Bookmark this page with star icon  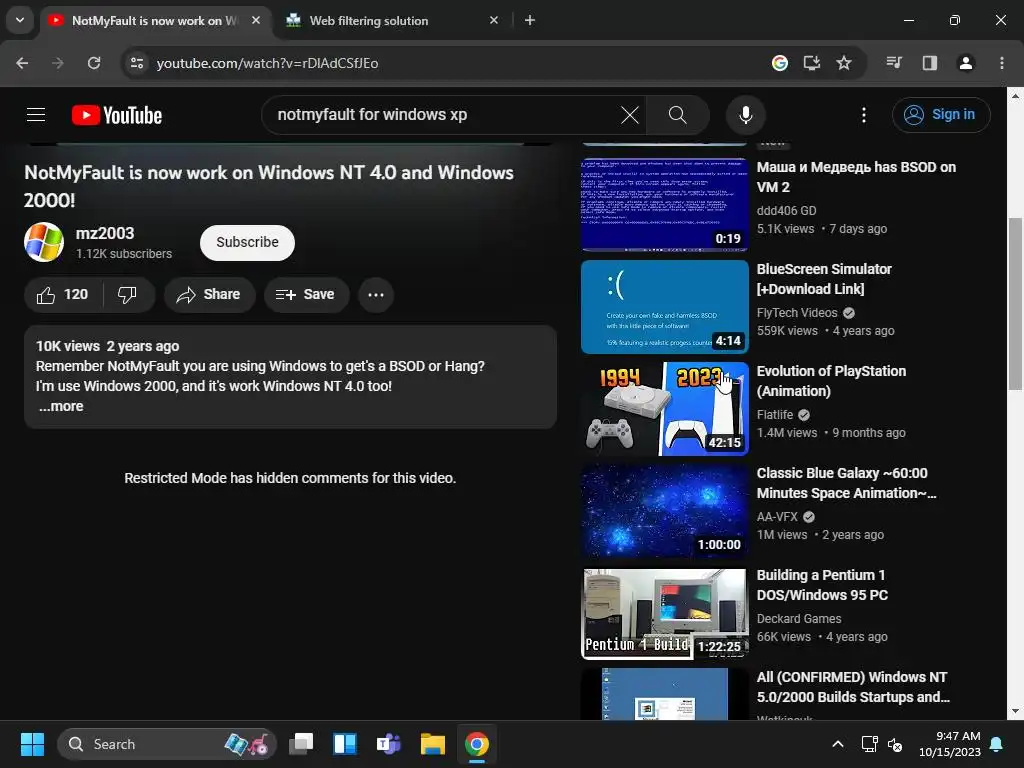[x=844, y=63]
